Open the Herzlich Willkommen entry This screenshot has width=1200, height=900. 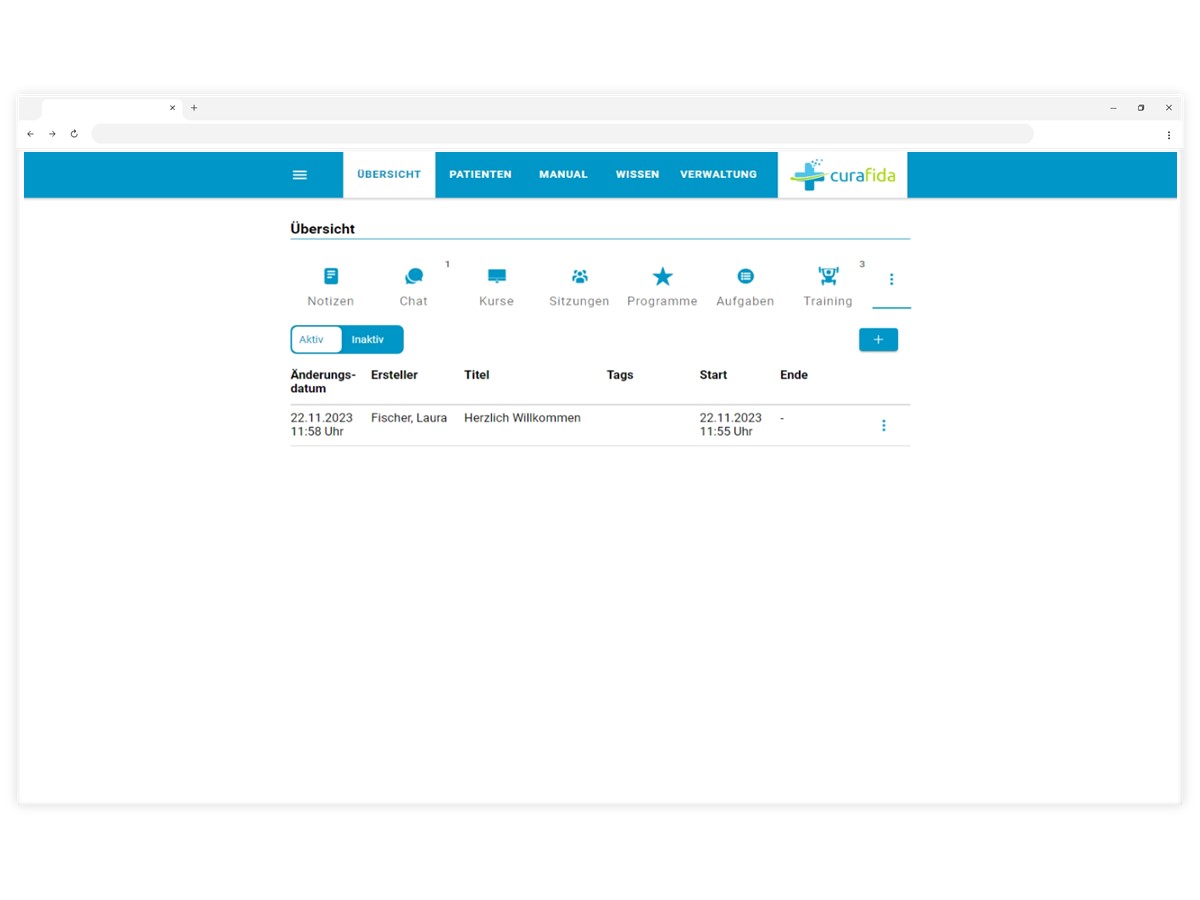coord(522,418)
